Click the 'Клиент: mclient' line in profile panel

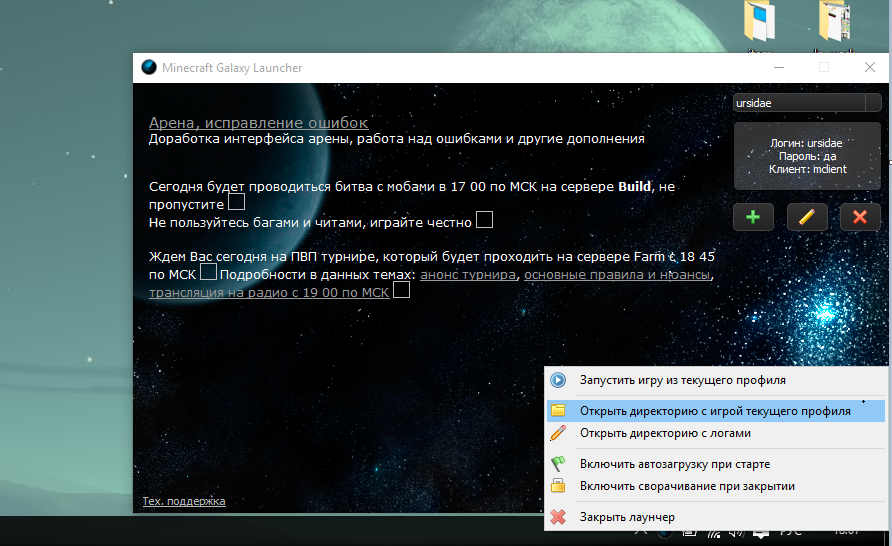[x=808, y=169]
